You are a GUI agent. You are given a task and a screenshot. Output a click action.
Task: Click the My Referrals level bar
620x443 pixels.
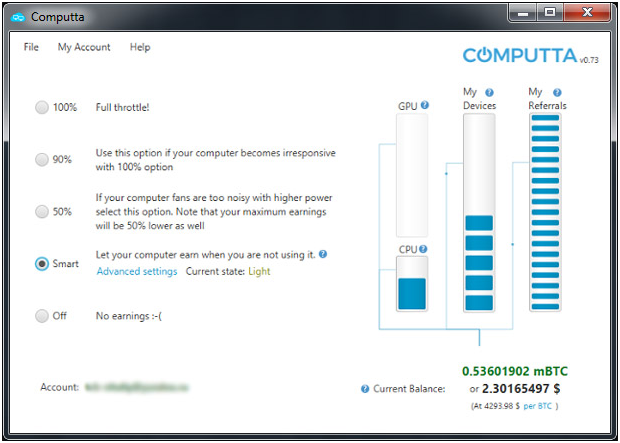pos(545,212)
